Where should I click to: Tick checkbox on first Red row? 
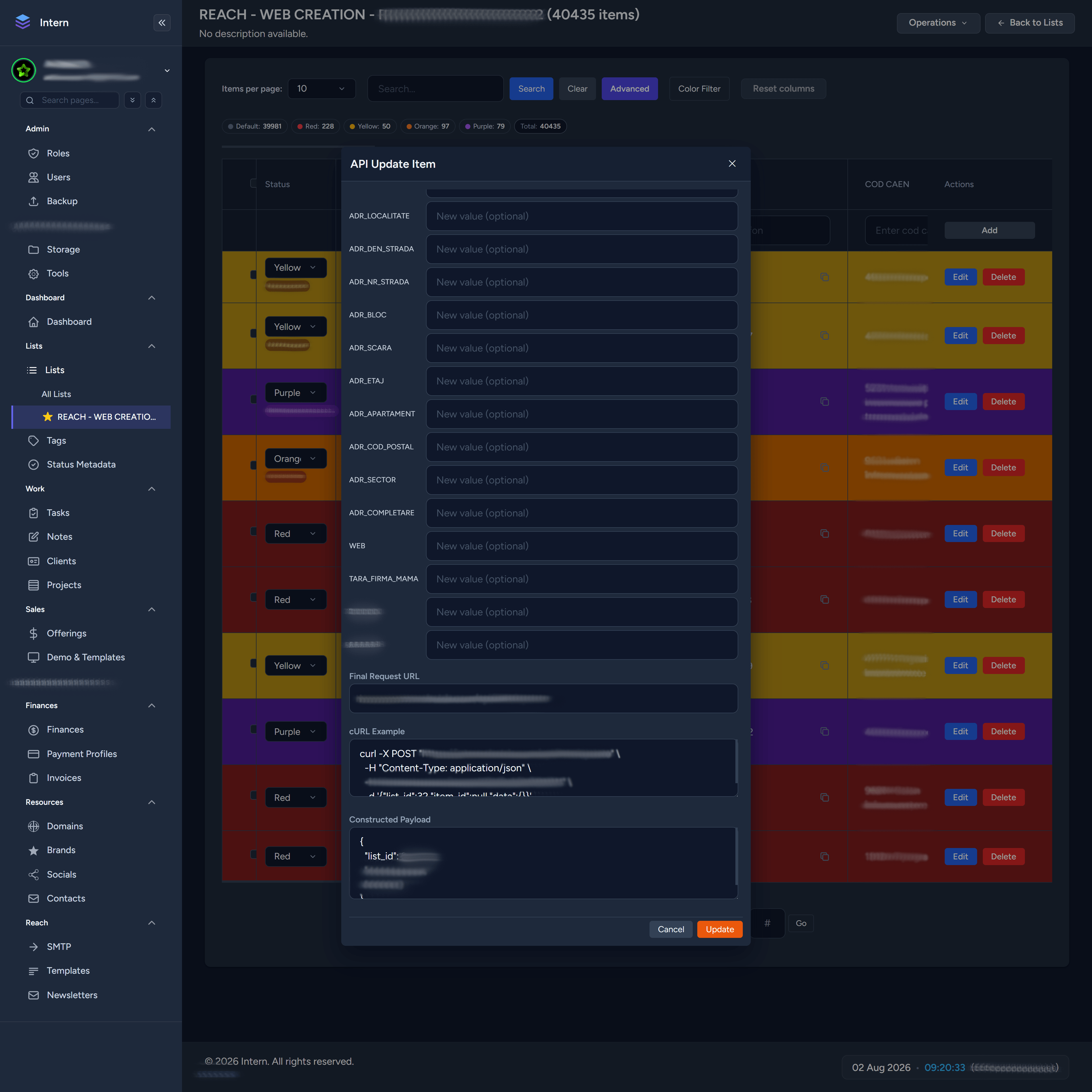(x=253, y=531)
